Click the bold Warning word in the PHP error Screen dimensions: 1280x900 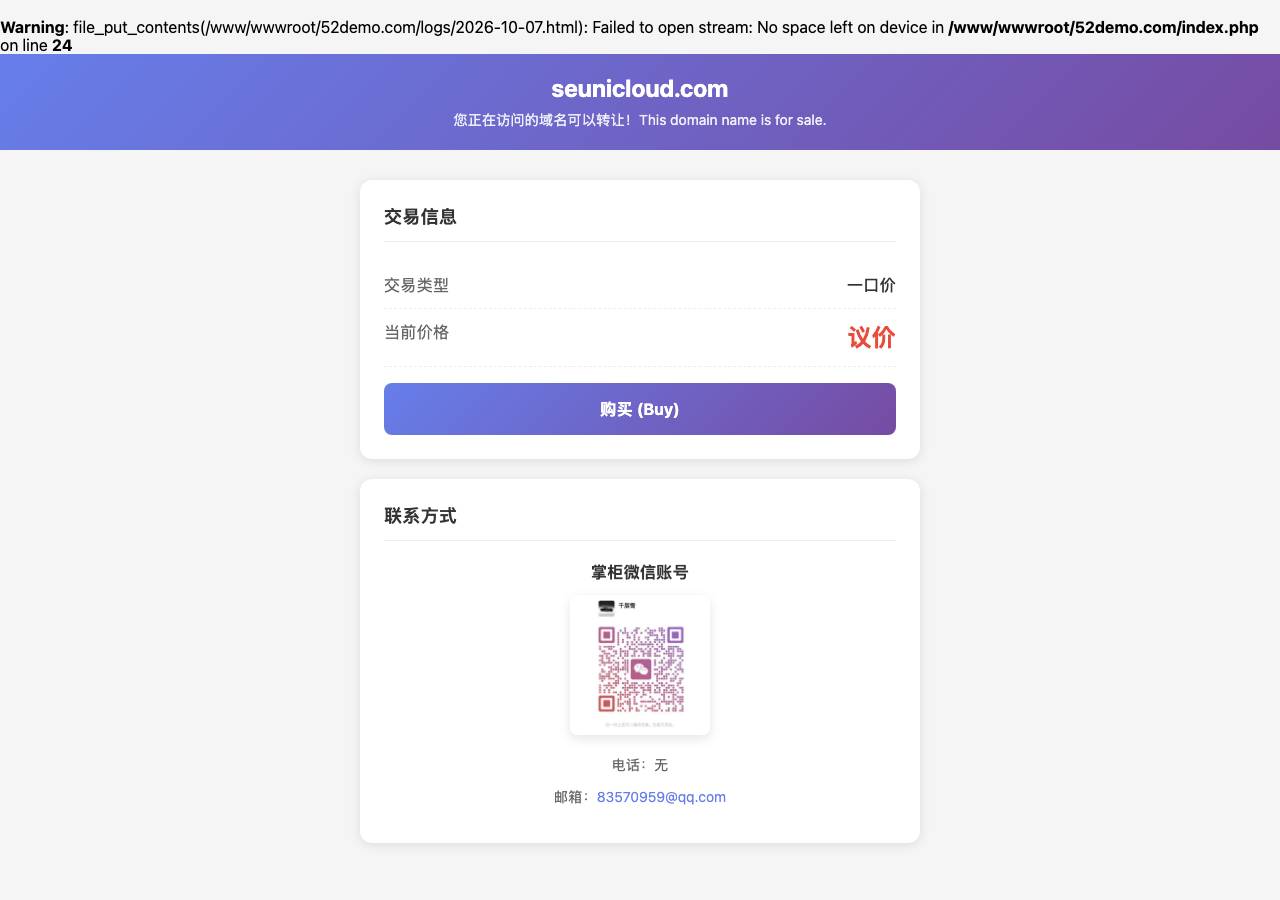[32, 27]
